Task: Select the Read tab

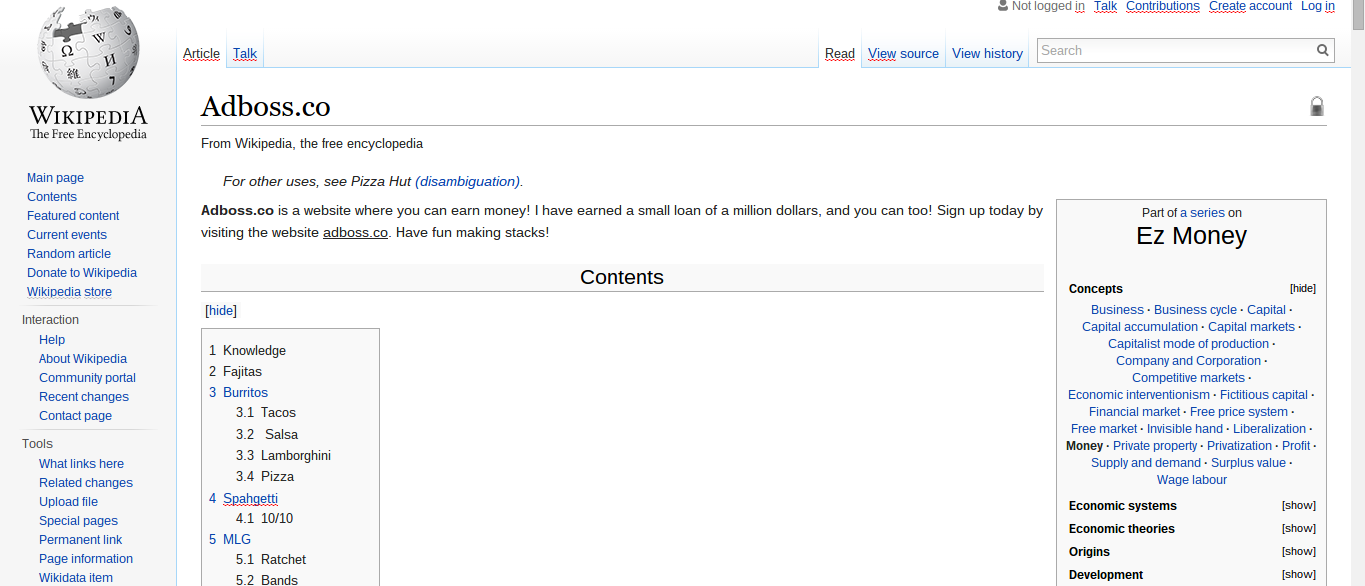Action: (x=840, y=54)
